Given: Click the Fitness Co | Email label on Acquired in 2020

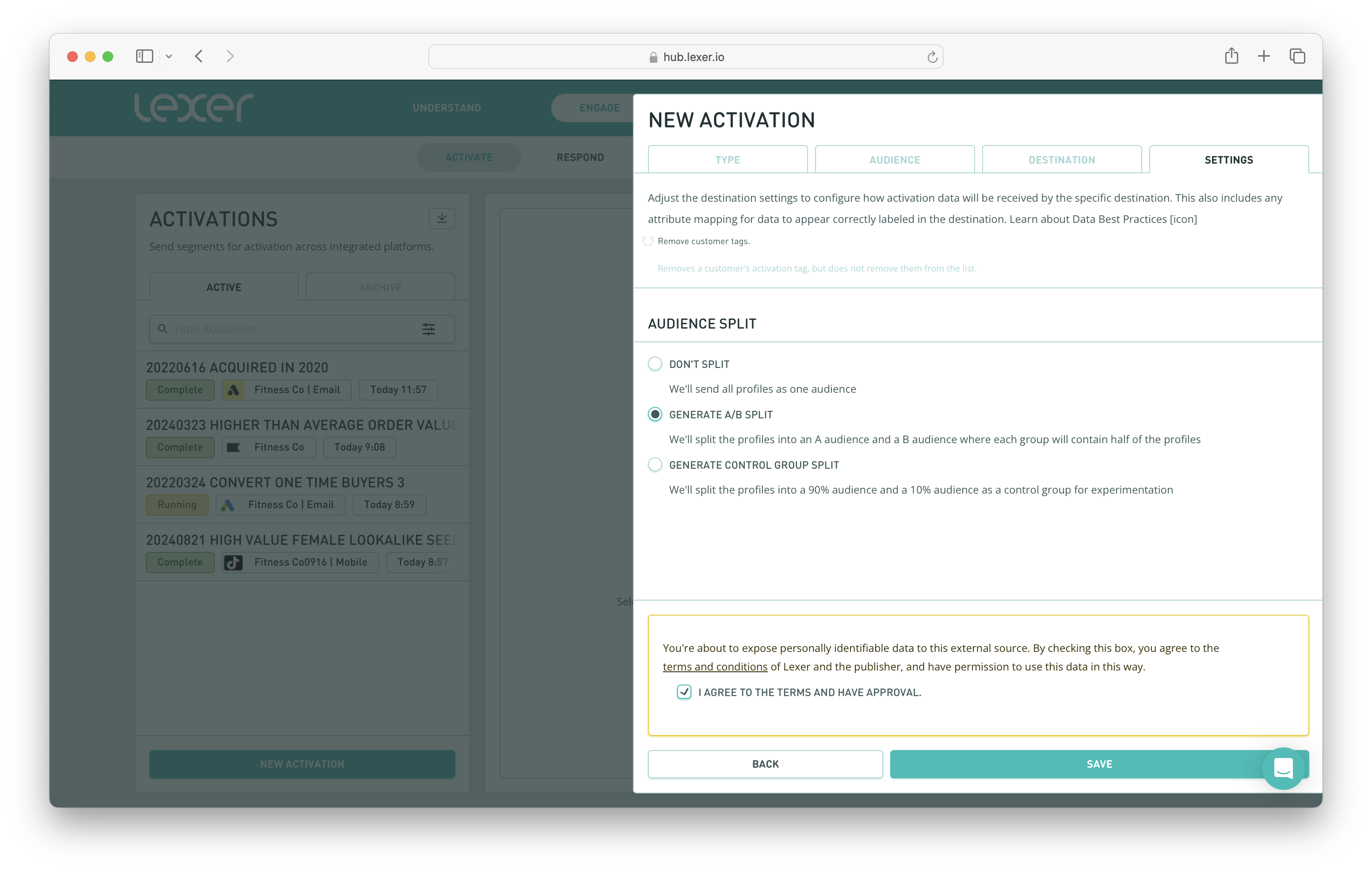Looking at the screenshot, I should pyautogui.click(x=297, y=390).
